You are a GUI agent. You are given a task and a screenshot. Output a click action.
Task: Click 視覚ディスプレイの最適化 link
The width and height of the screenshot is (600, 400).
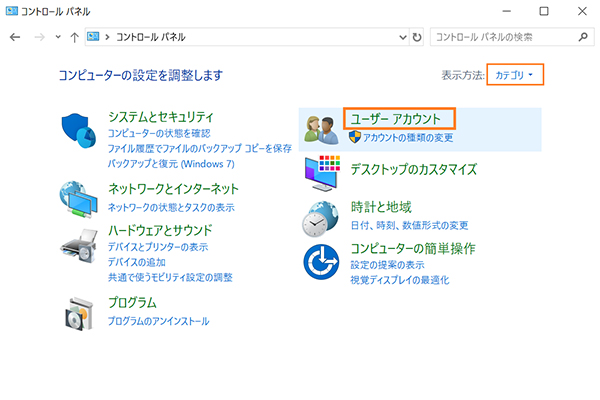(400, 280)
